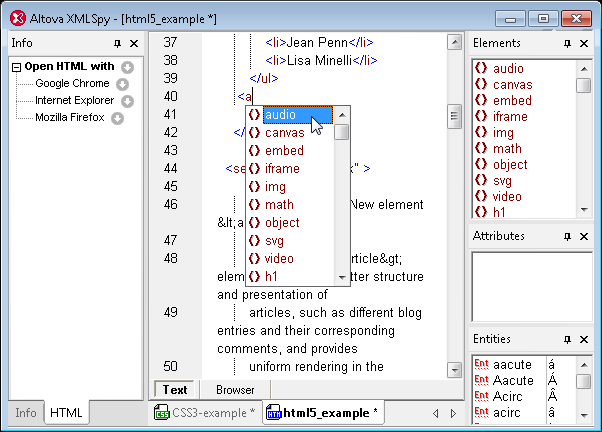Click svg in the Elements panel
602x432 pixels.
coord(502,180)
